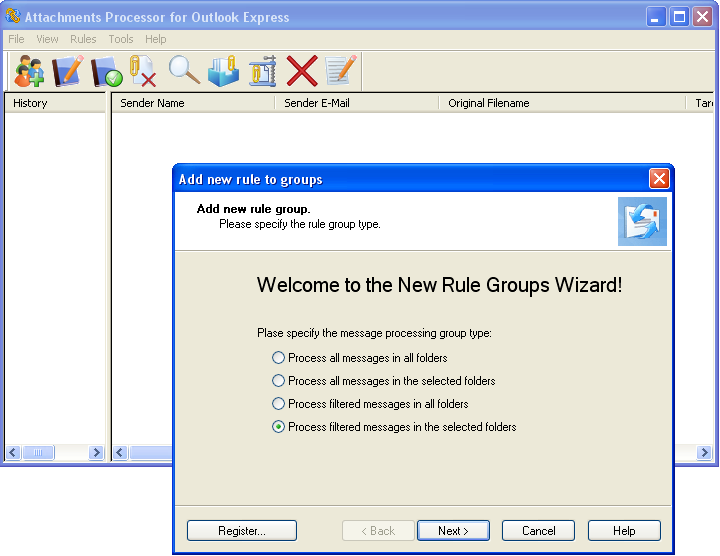Image resolution: width=720 pixels, height=556 pixels.
Task: Open the Rules menu
Action: coord(83,39)
